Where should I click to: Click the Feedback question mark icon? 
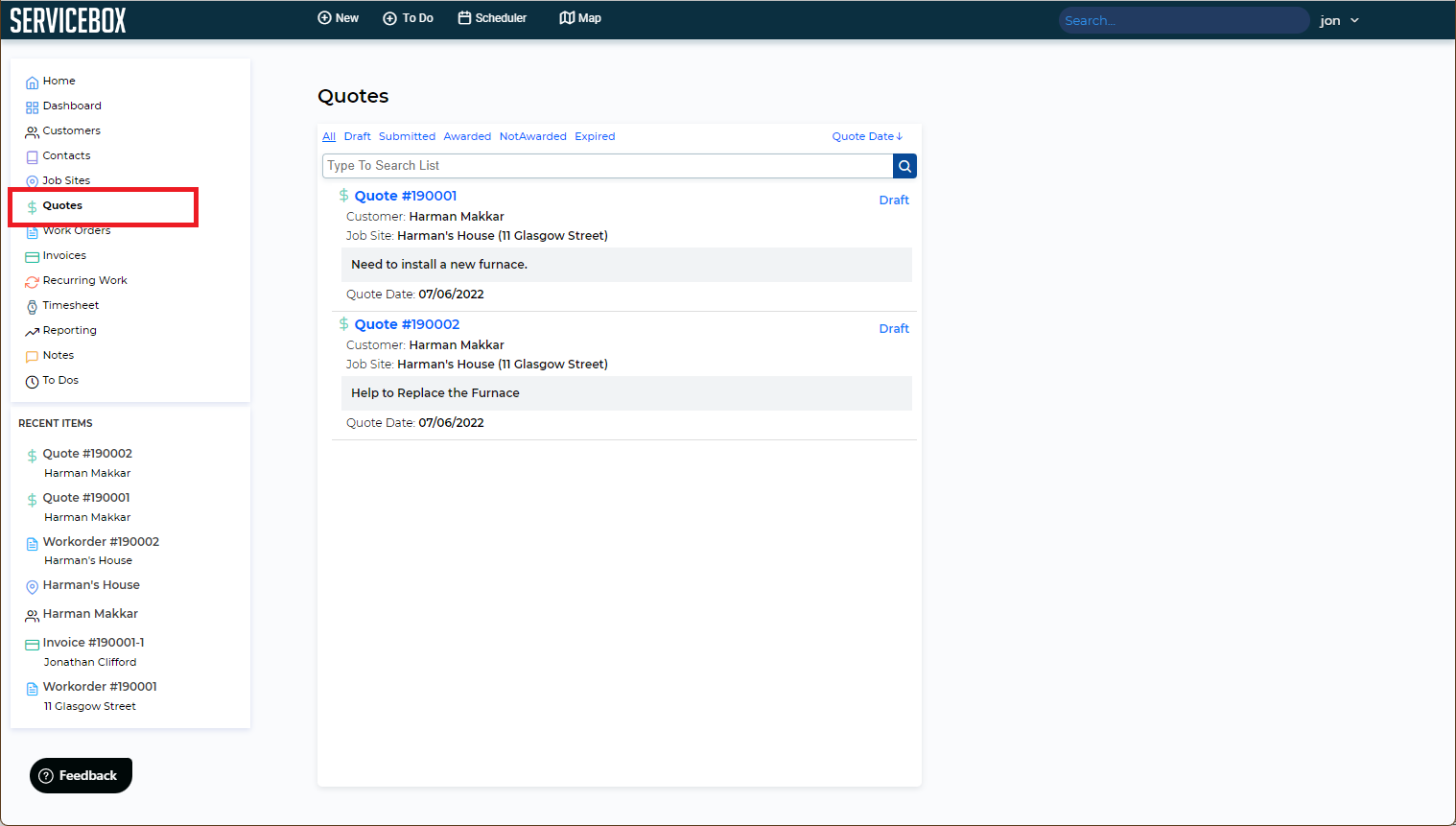point(45,776)
